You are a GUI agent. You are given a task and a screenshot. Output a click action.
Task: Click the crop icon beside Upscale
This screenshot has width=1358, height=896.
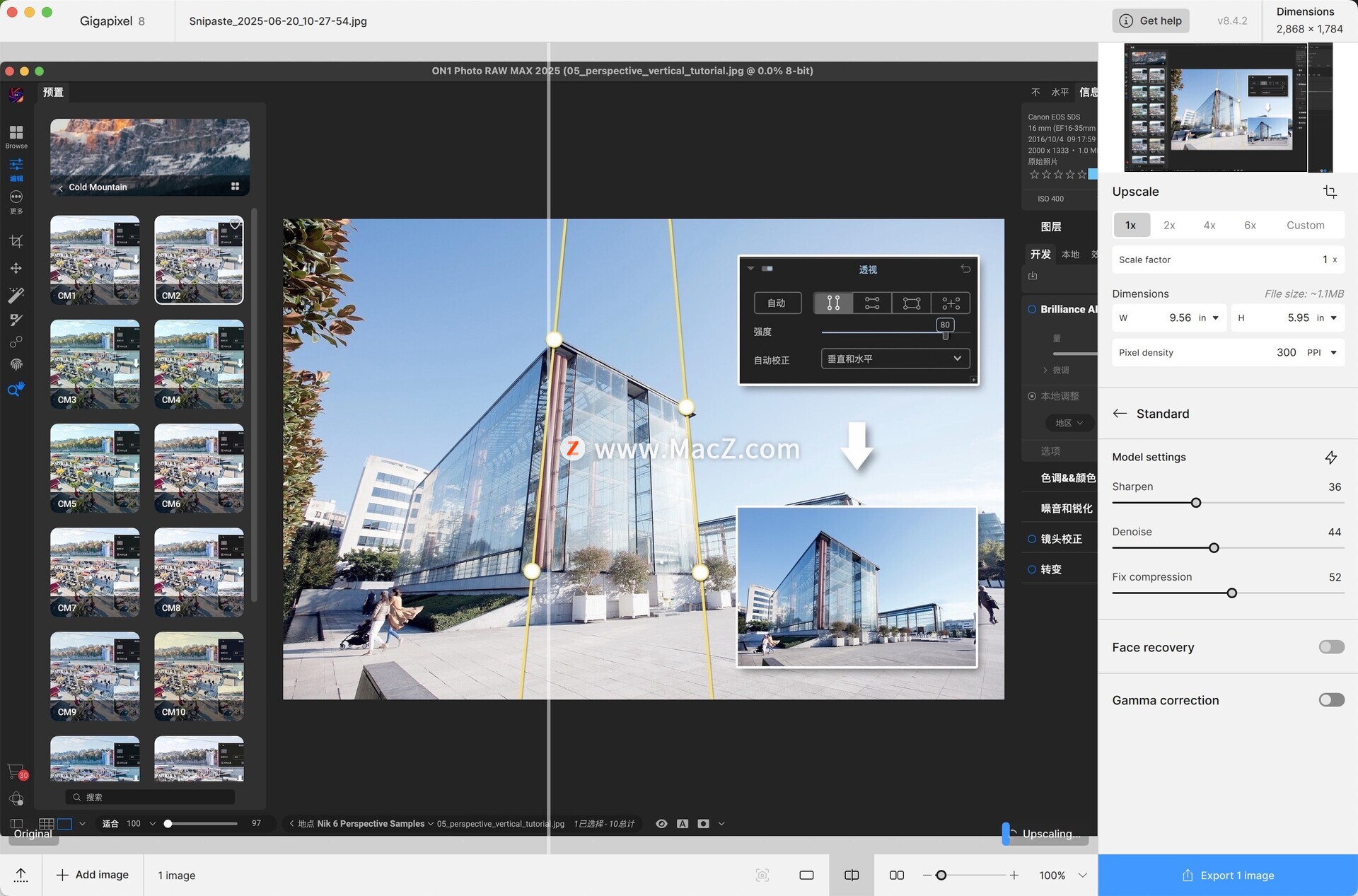pyautogui.click(x=1330, y=192)
